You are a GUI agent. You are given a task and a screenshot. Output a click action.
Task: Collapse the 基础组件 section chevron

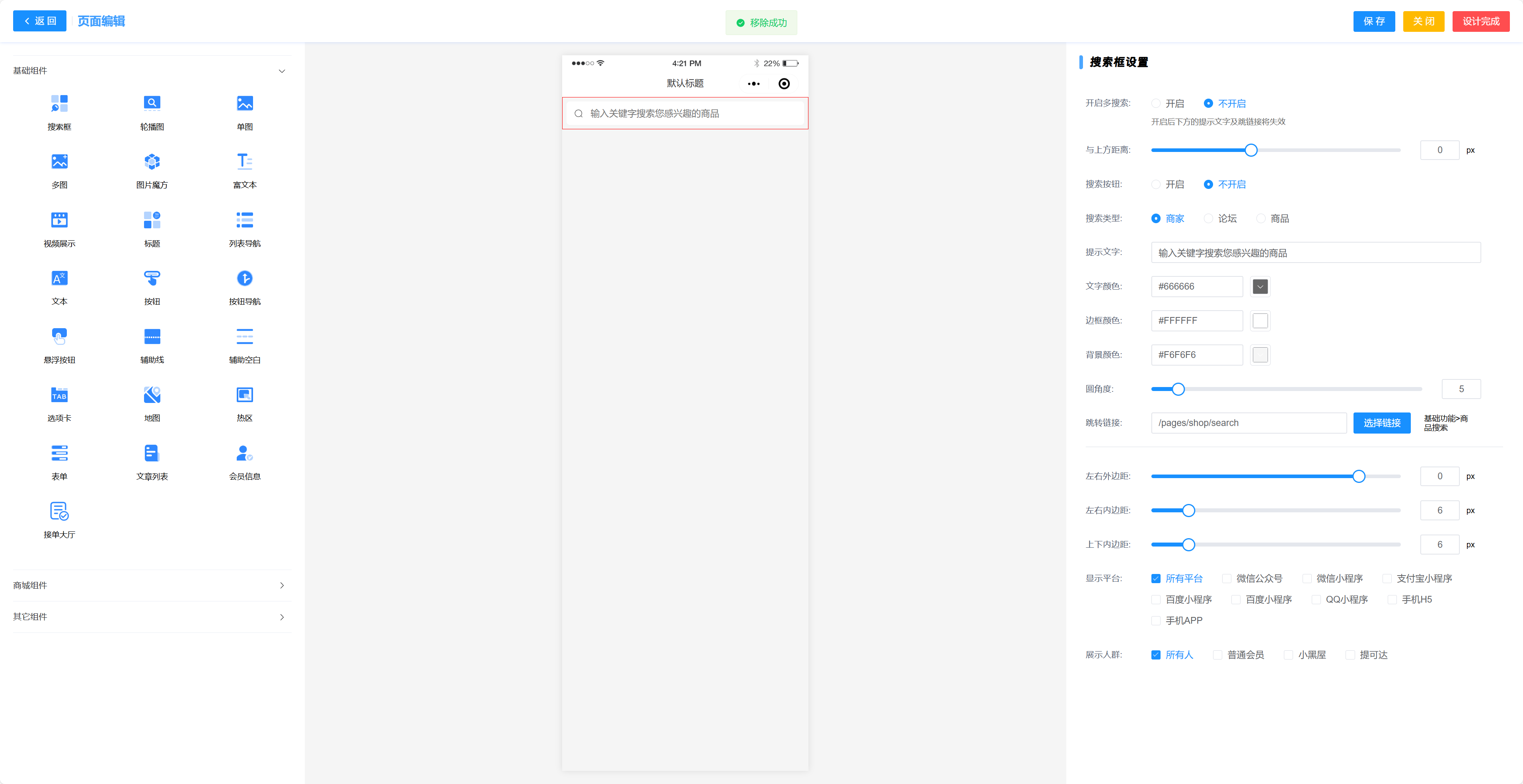[281, 71]
